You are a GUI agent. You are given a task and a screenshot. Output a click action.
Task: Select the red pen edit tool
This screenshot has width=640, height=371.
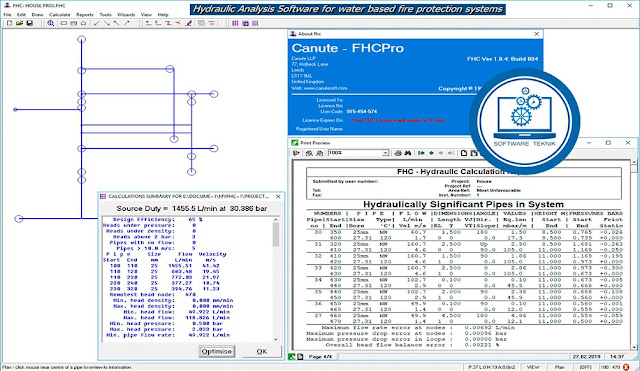point(188,23)
